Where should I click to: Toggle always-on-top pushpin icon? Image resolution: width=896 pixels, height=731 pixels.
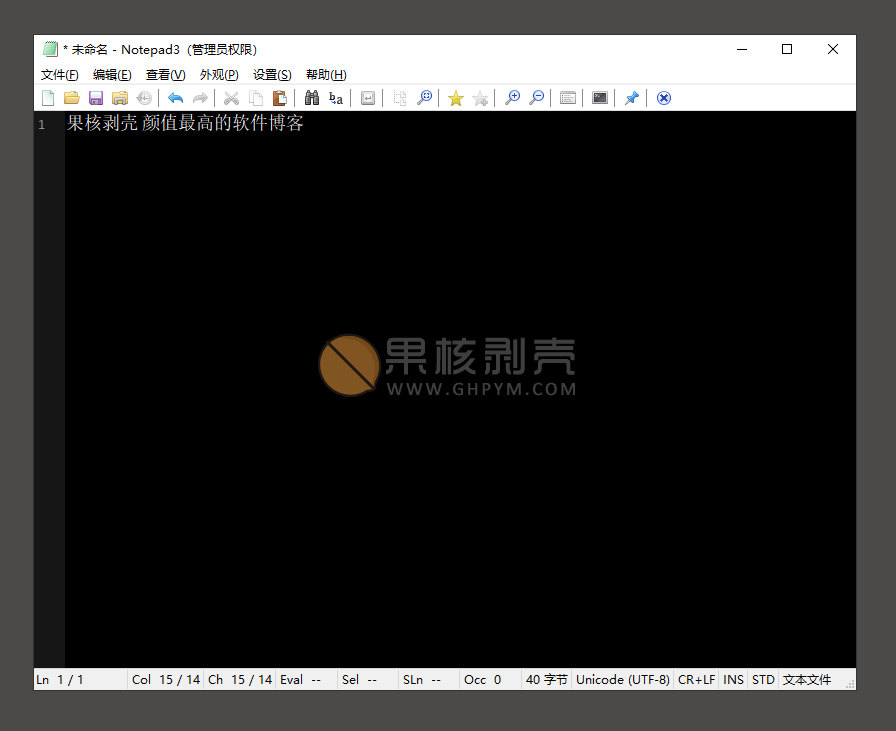click(631, 98)
